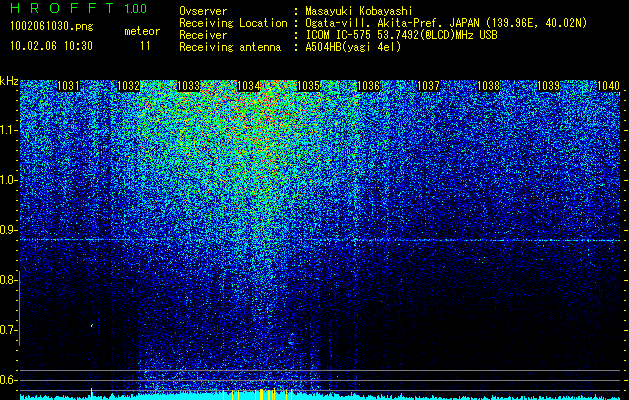
Task: Click the 0.6 frequency axis label
Action: (x=8, y=380)
